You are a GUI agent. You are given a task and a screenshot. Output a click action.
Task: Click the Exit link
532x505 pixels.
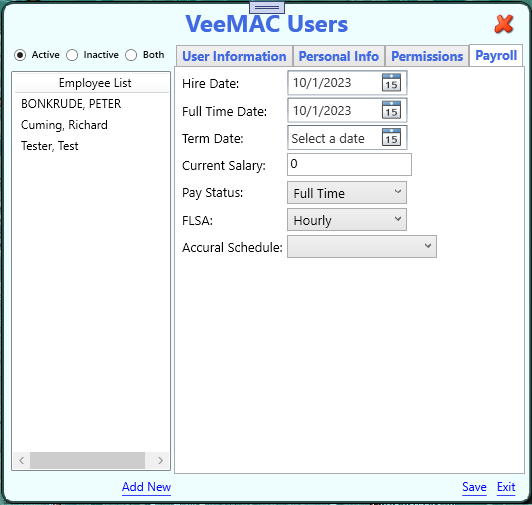tap(506, 487)
